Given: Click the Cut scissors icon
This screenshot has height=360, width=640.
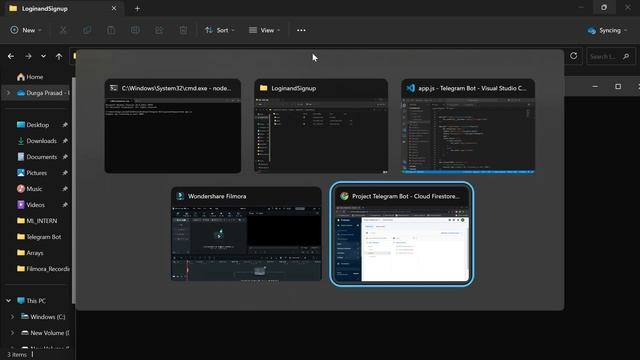Looking at the screenshot, I should pos(63,30).
